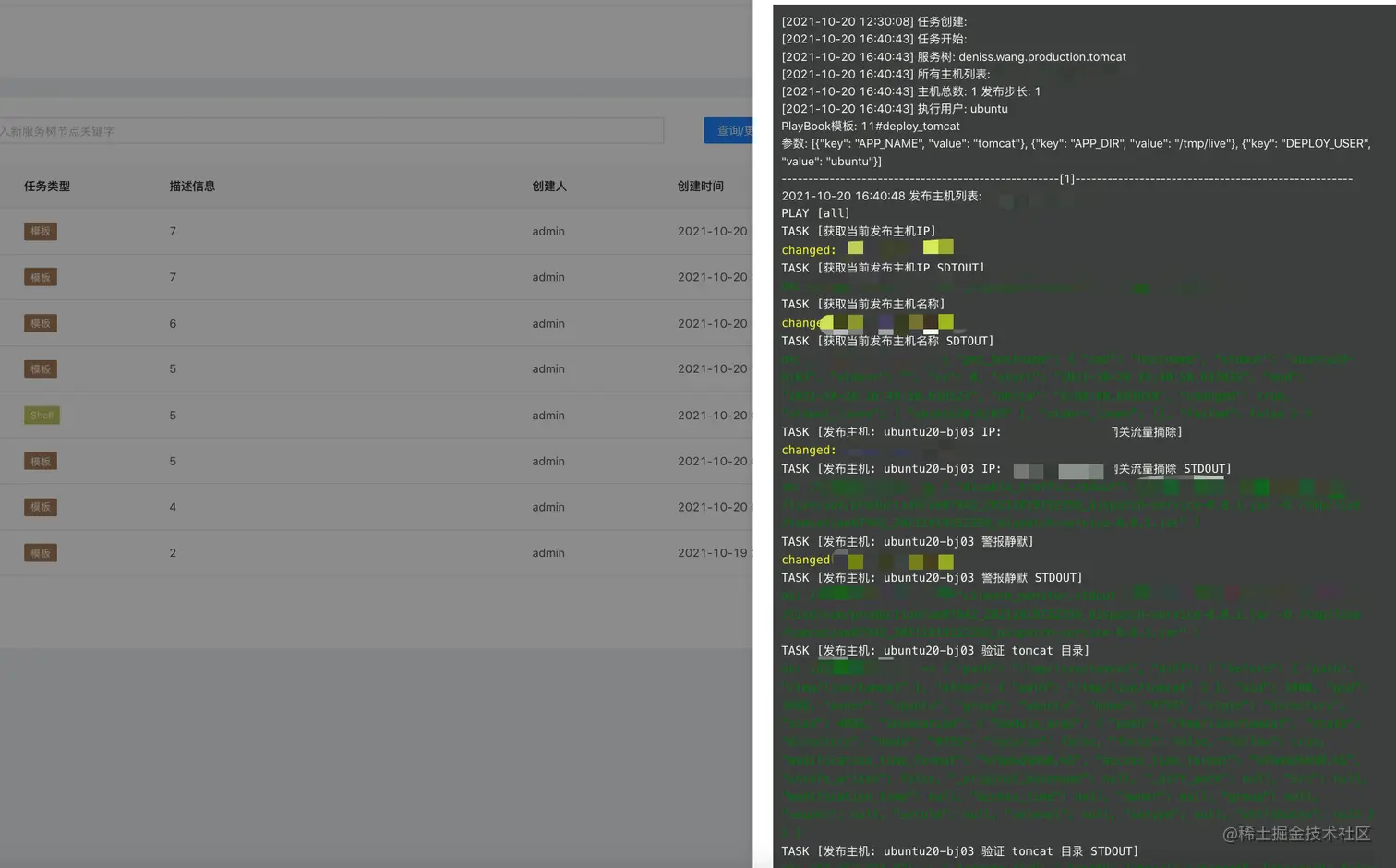Select the 16:40:48 发布主机列表 log line
Image resolution: width=1396 pixels, height=868 pixels.
tap(882, 196)
